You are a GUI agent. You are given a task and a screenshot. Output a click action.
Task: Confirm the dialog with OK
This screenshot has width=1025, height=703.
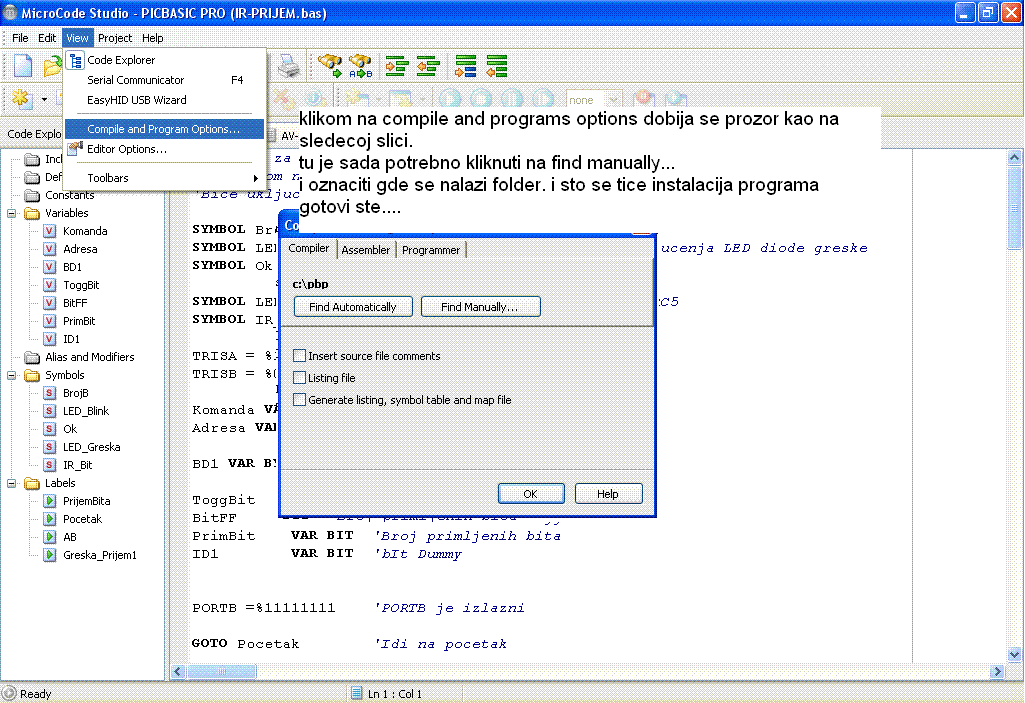(531, 494)
